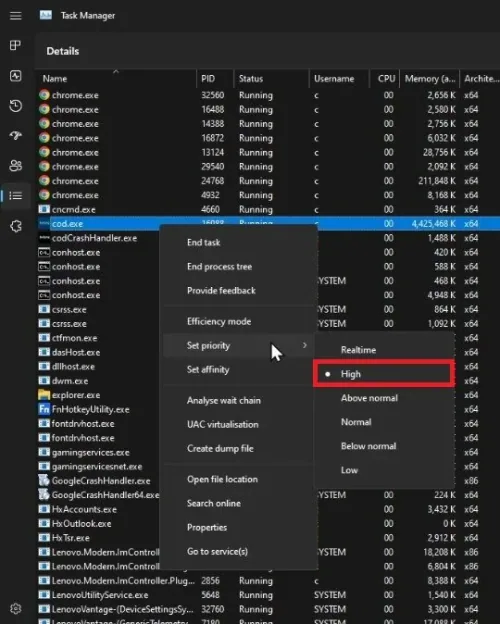Sort by the Status column header
Image resolution: width=500 pixels, height=624 pixels.
pos(271,78)
